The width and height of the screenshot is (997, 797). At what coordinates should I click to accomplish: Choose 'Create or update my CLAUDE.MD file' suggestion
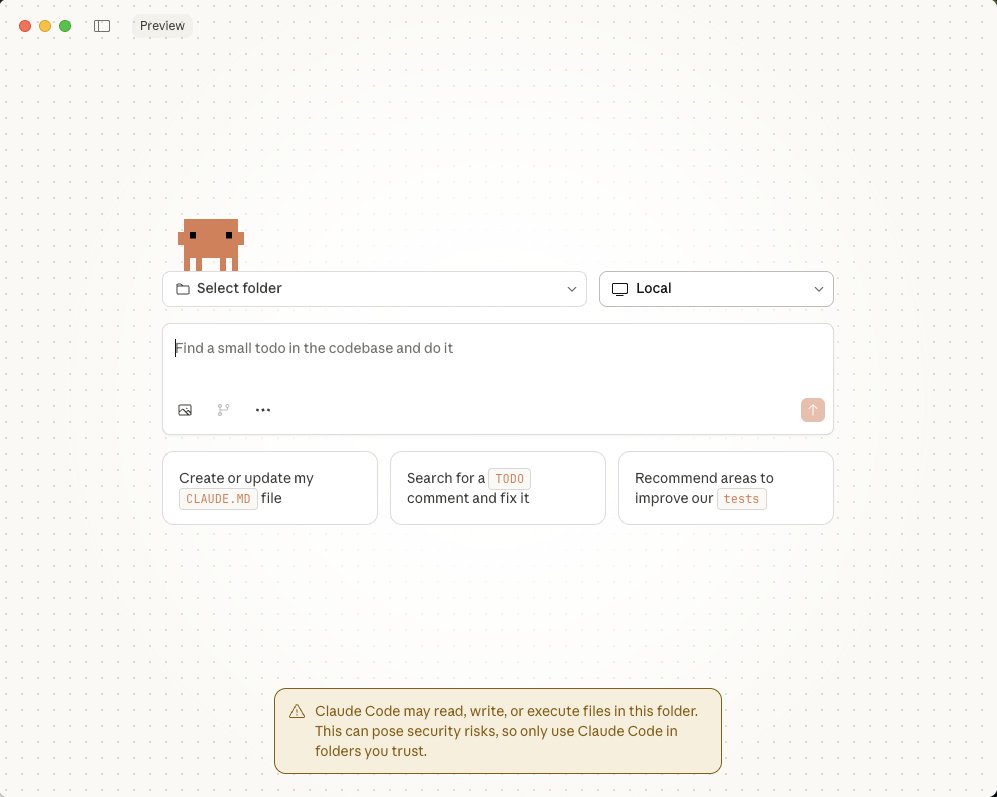[x=270, y=488]
